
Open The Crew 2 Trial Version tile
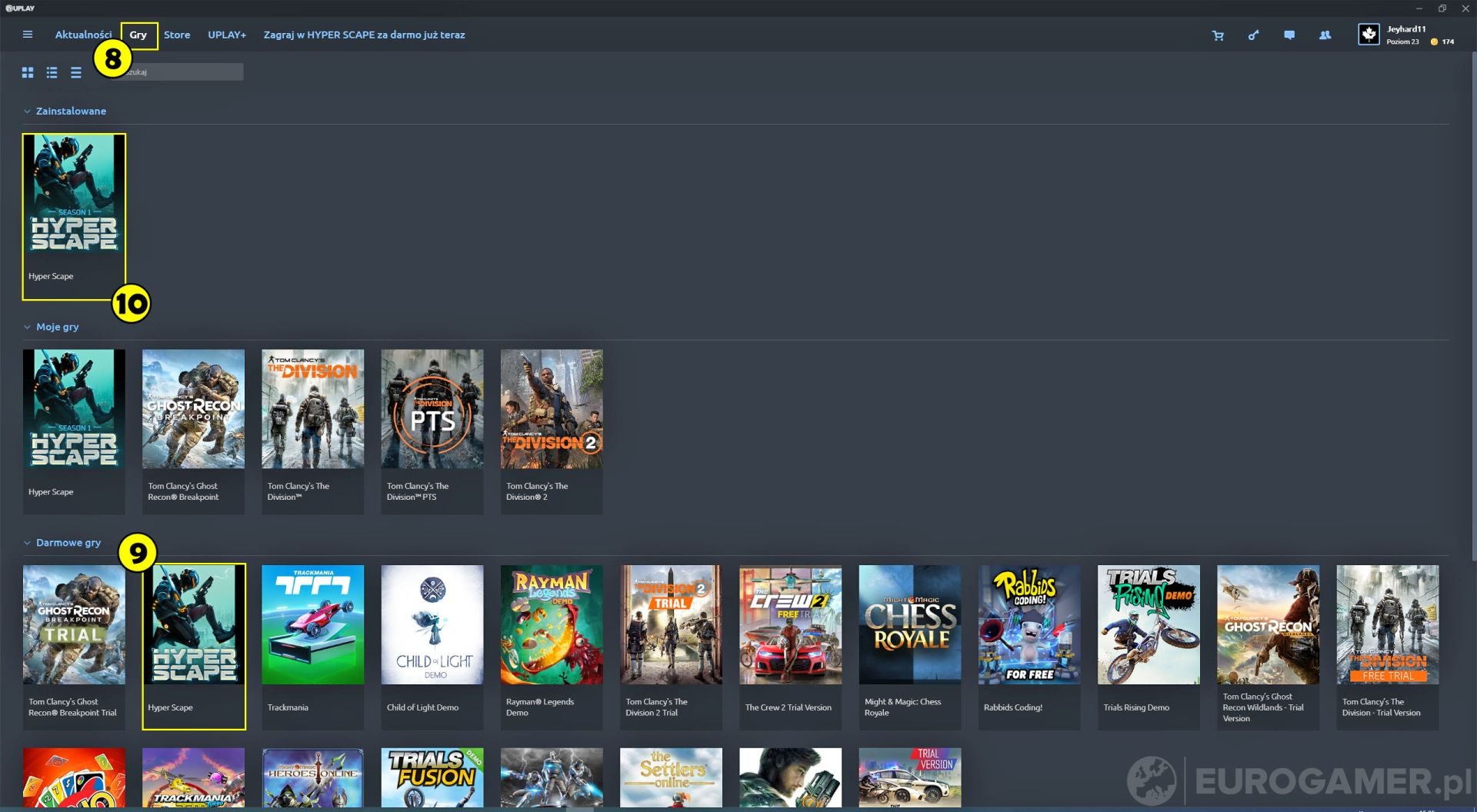pyautogui.click(x=790, y=647)
